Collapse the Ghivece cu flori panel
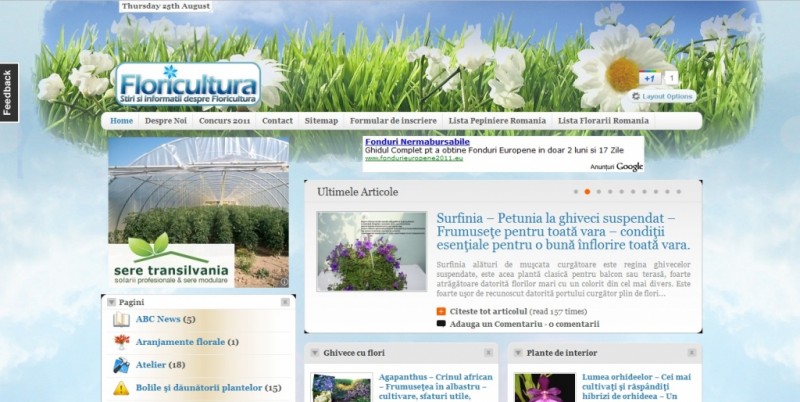This screenshot has width=800, height=402. (314, 353)
